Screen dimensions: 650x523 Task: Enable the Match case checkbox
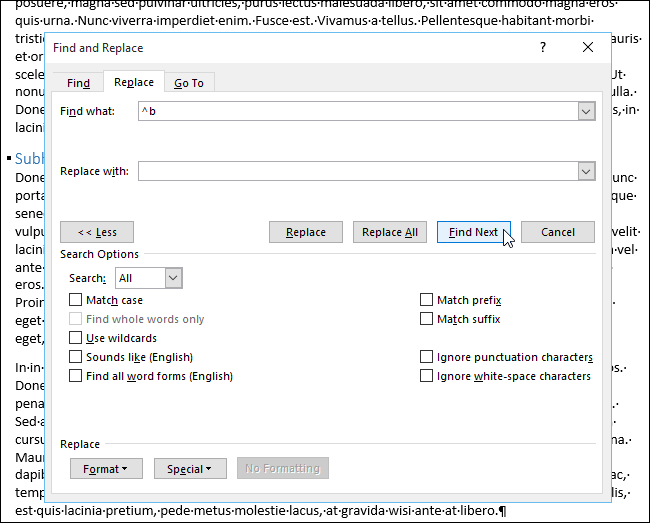click(76, 300)
